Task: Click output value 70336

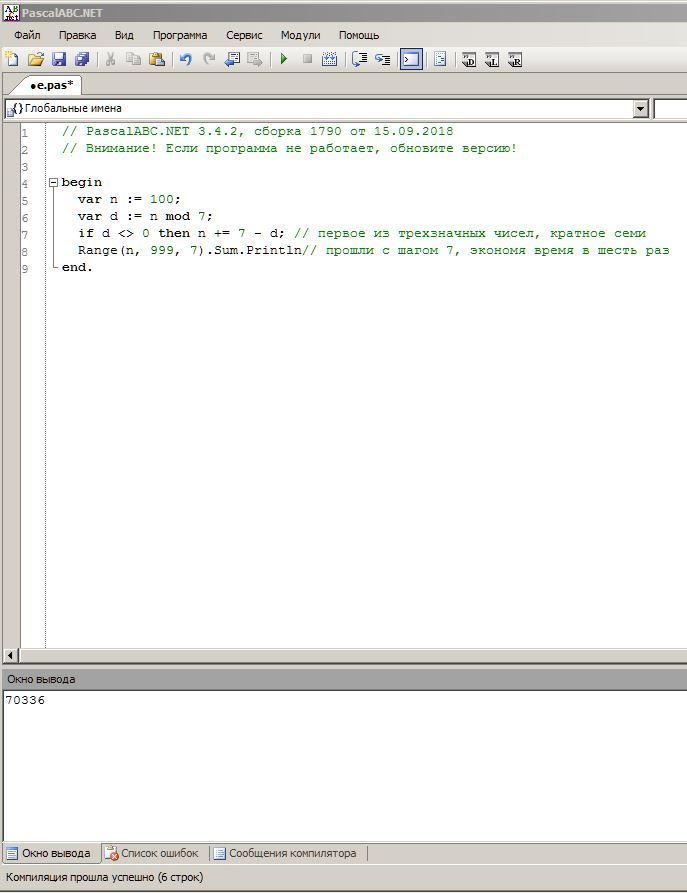Action: [25, 701]
